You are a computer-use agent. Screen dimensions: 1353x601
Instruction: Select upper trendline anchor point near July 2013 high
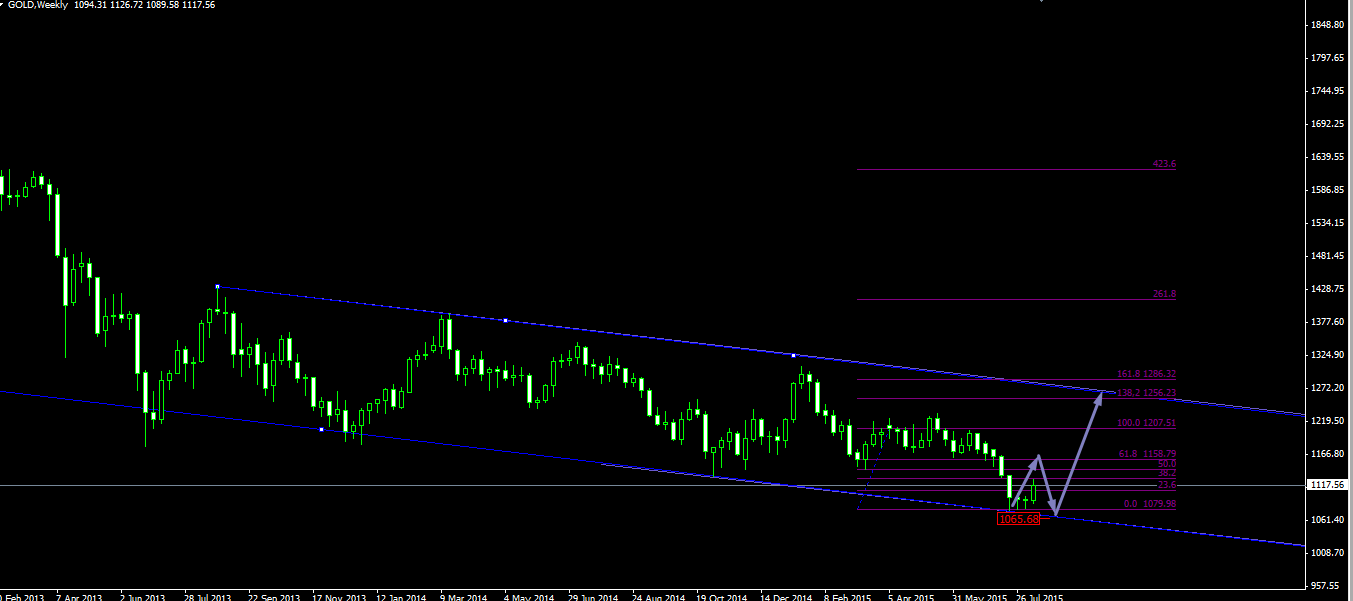217,287
